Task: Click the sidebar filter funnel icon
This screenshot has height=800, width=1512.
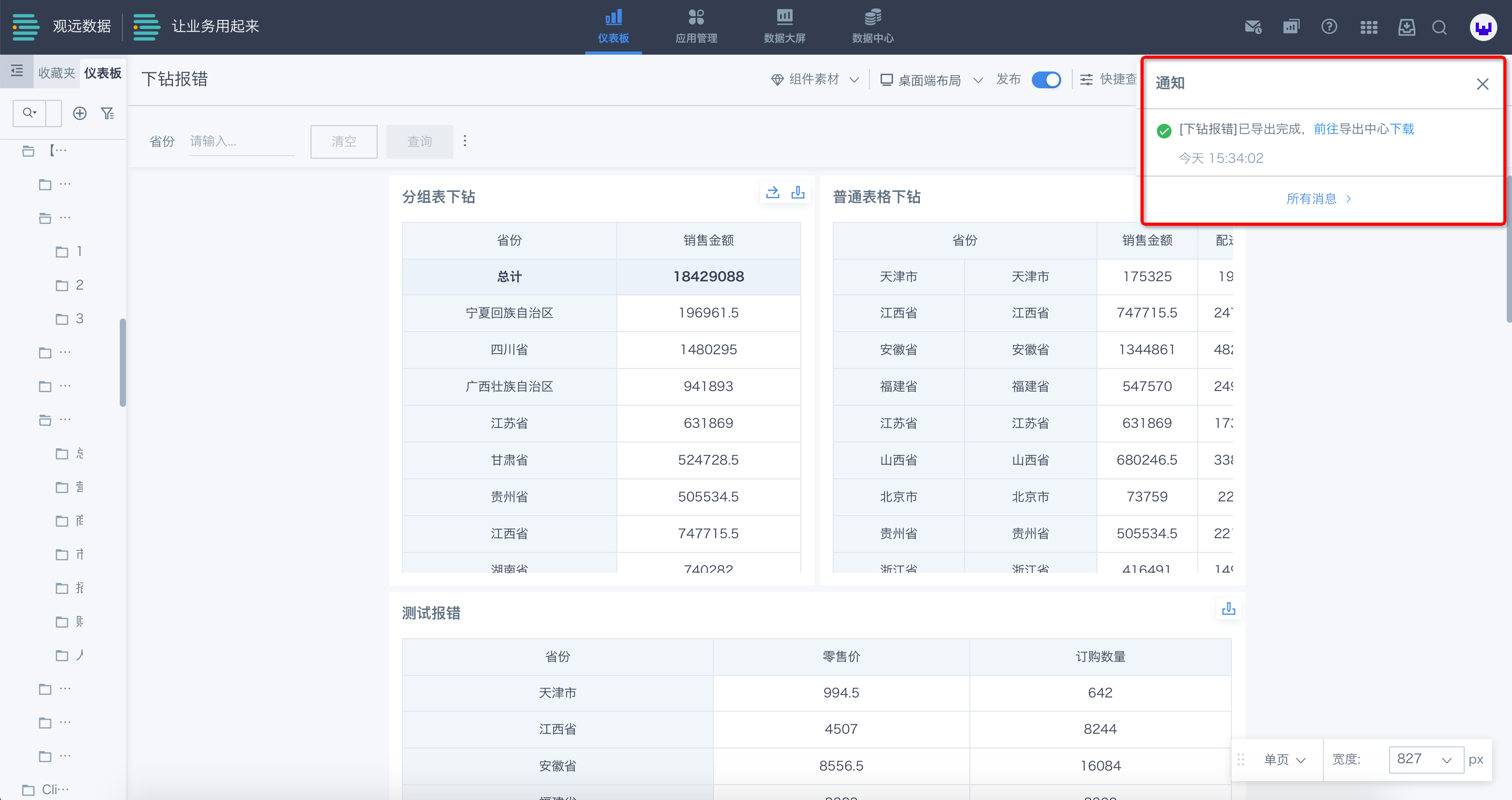Action: point(107,114)
